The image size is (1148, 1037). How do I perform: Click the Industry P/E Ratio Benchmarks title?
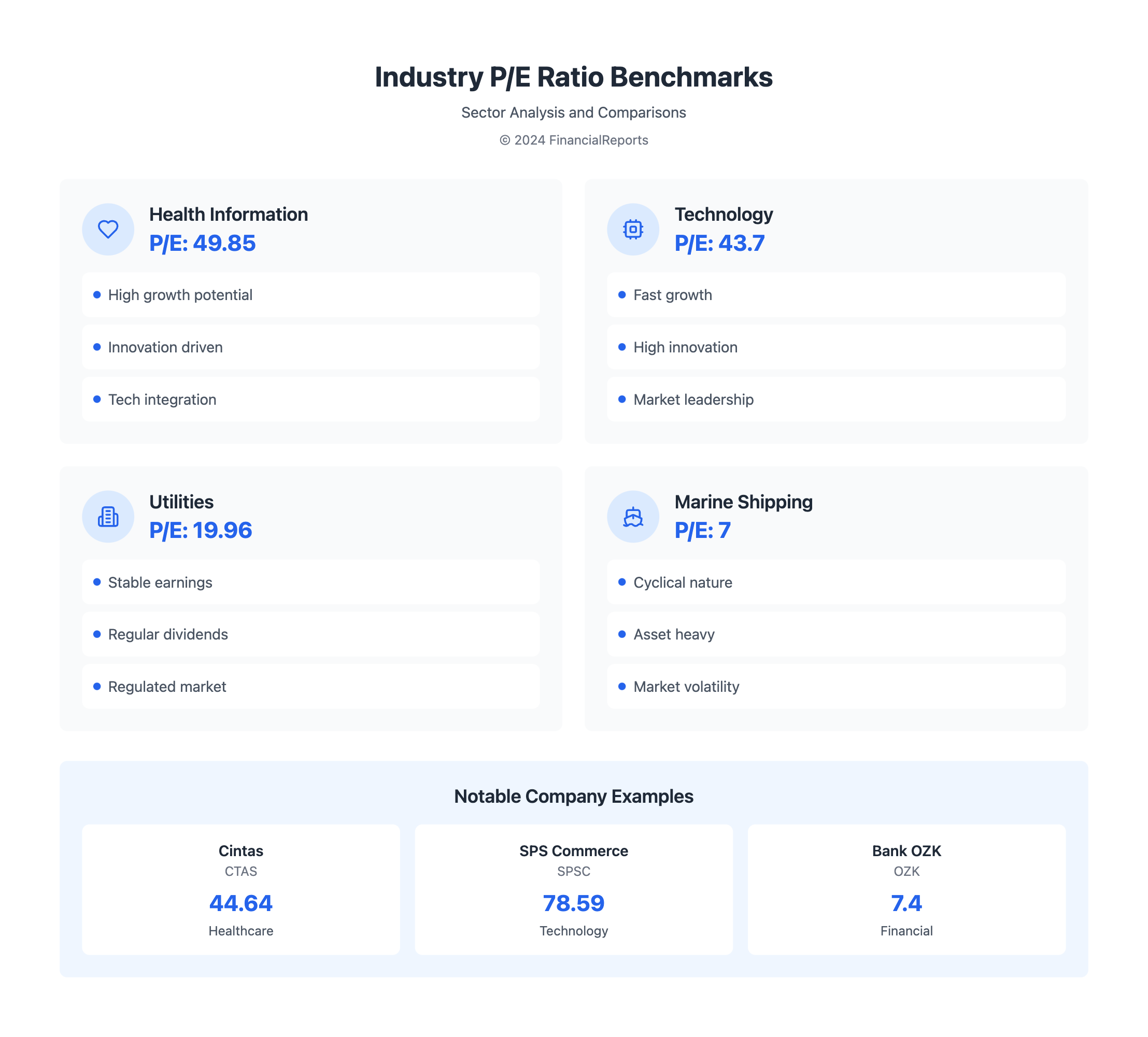(573, 77)
